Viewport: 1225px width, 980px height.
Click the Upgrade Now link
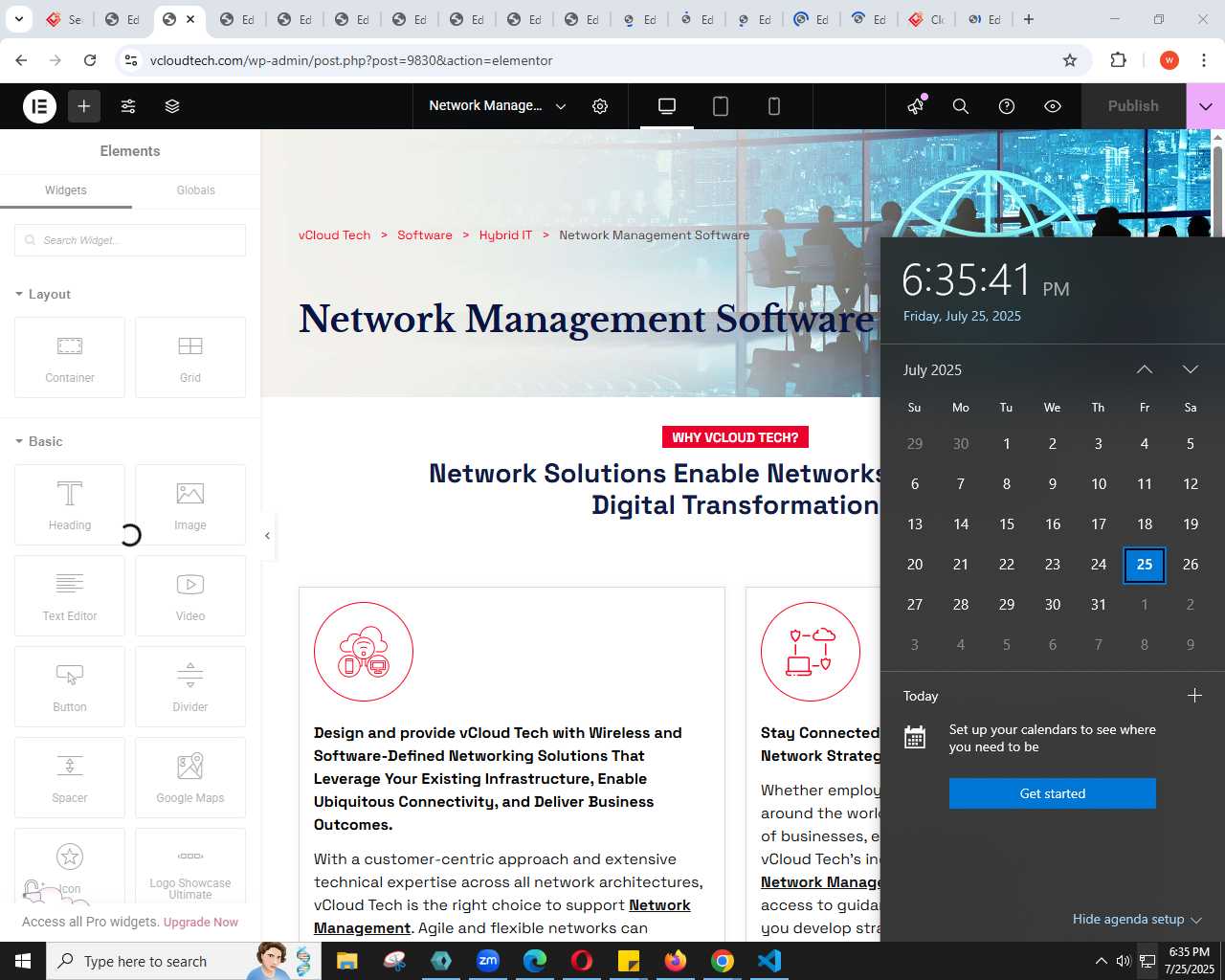201,923
